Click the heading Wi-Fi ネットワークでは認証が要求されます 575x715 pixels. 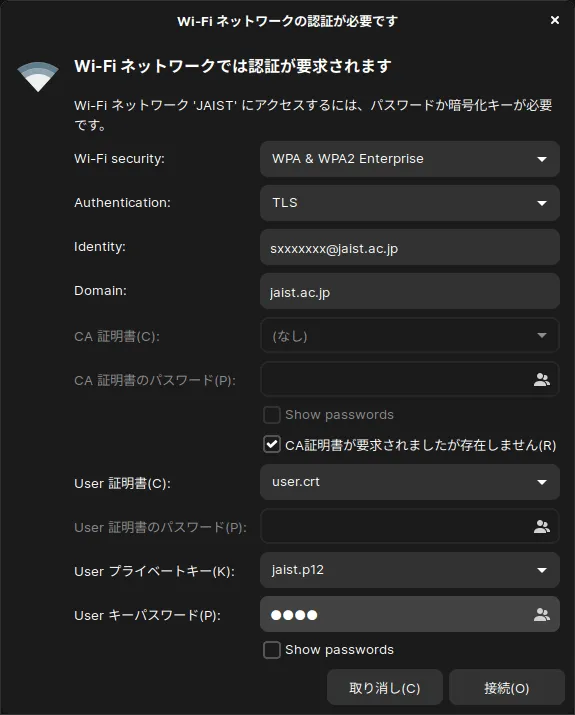[x=233, y=66]
